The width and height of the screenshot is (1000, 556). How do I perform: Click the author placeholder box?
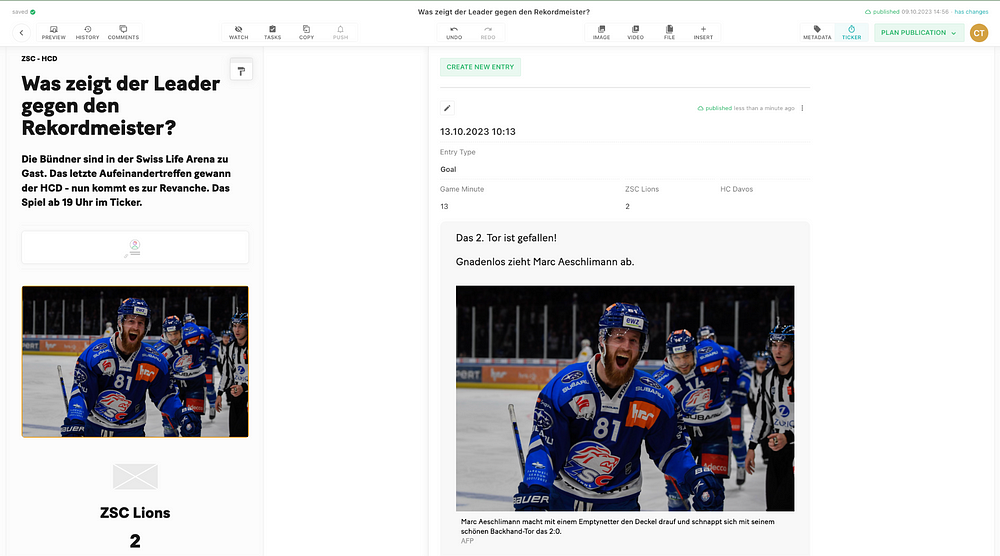point(135,247)
